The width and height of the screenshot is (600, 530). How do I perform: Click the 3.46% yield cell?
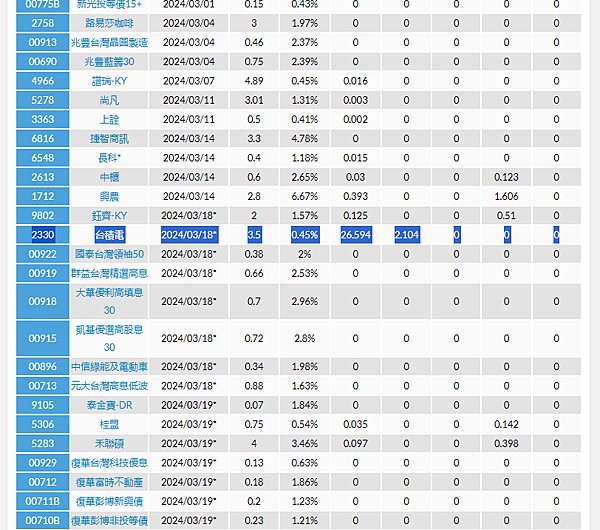[305, 444]
